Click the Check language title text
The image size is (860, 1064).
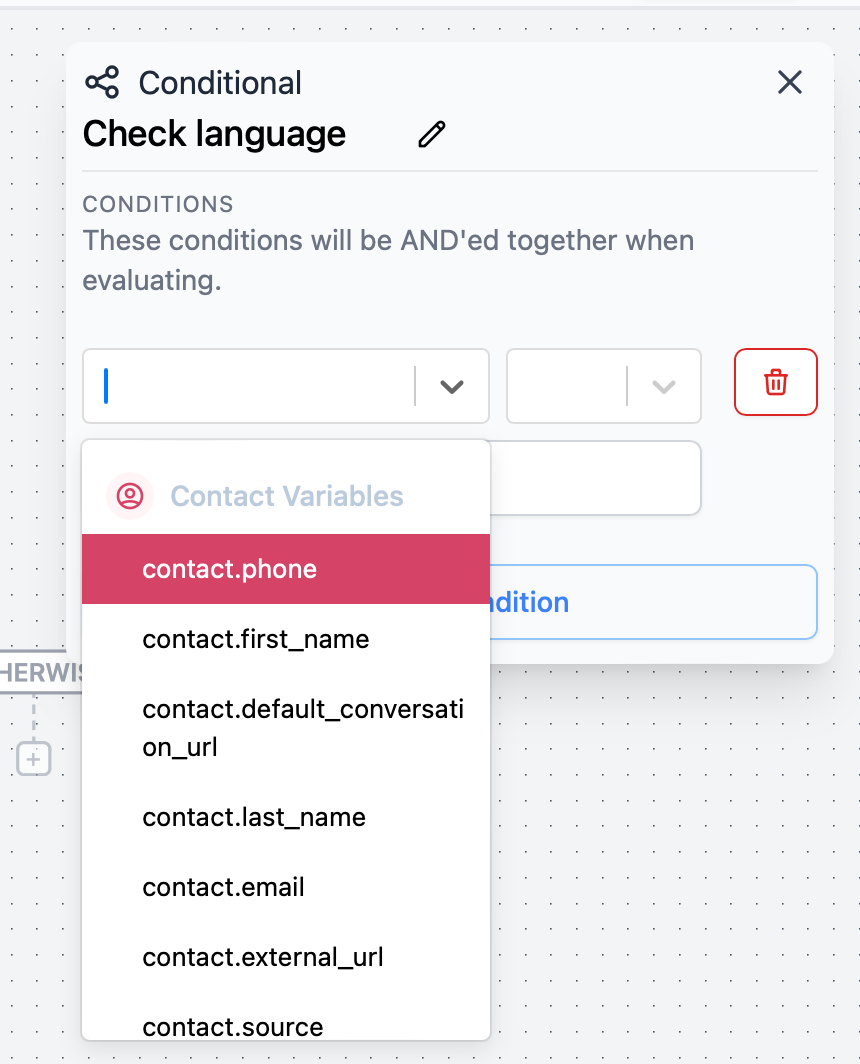(x=213, y=133)
